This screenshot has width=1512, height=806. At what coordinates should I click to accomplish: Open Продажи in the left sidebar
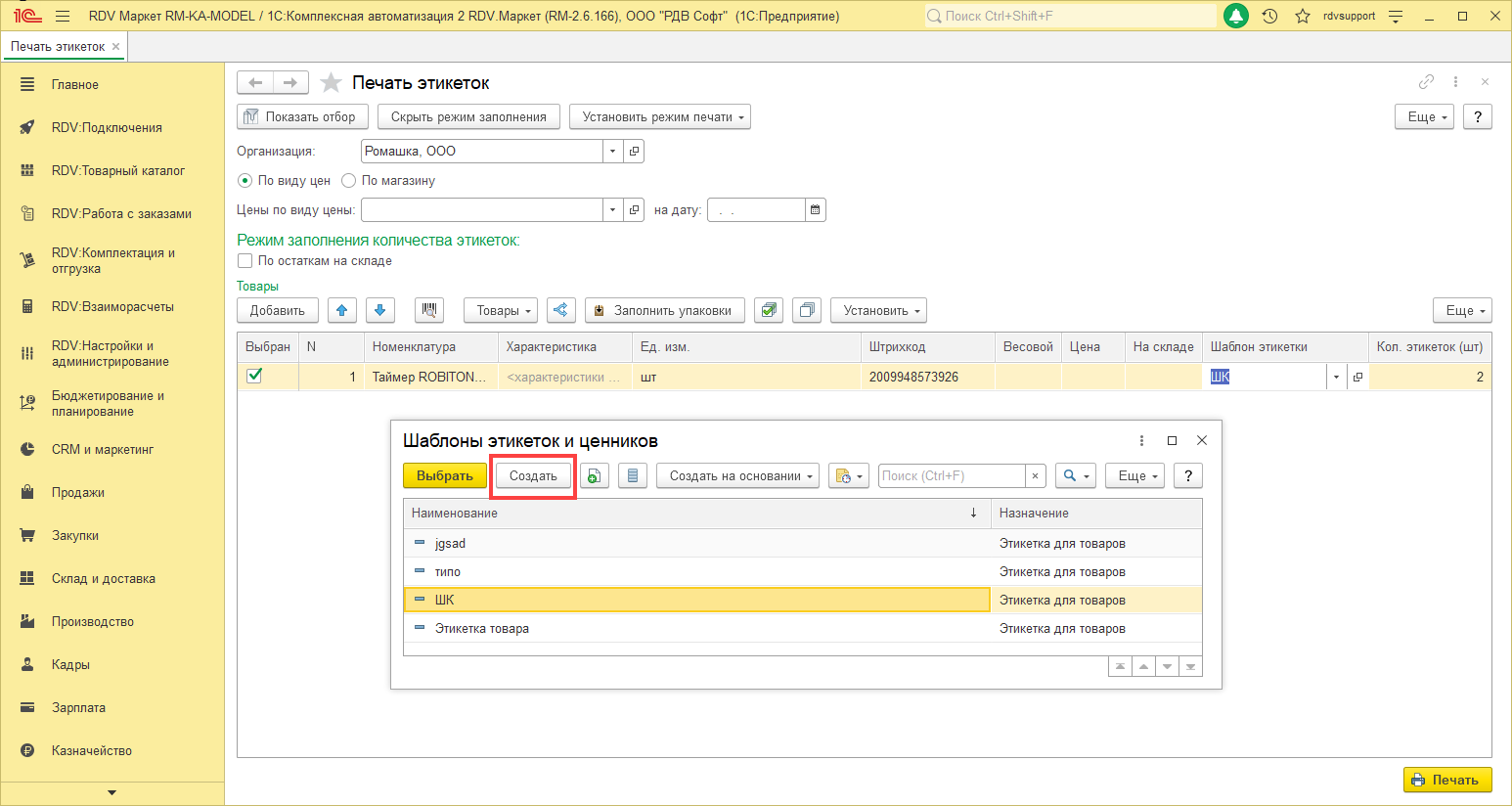(x=78, y=492)
